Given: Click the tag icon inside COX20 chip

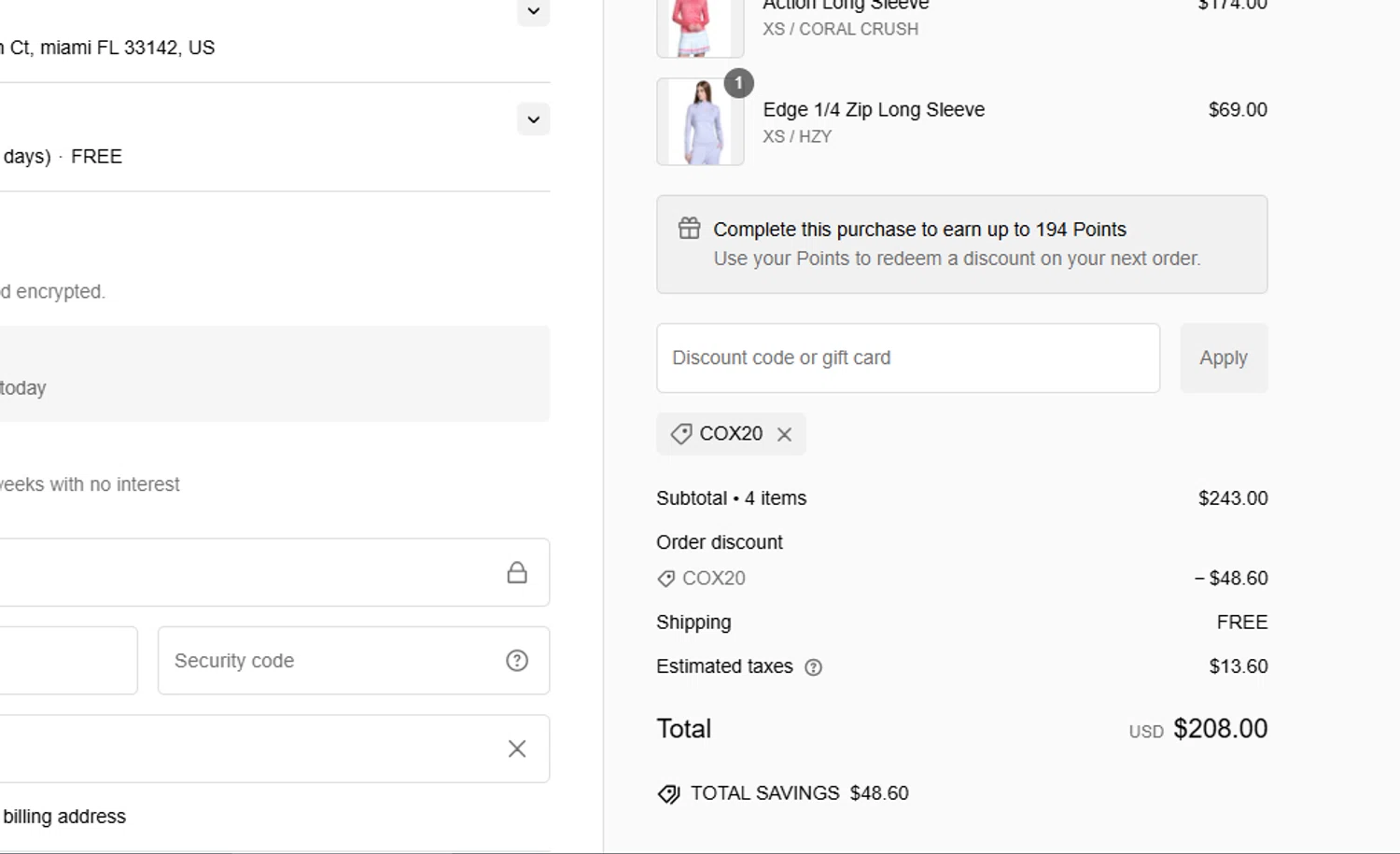Looking at the screenshot, I should pyautogui.click(x=681, y=434).
